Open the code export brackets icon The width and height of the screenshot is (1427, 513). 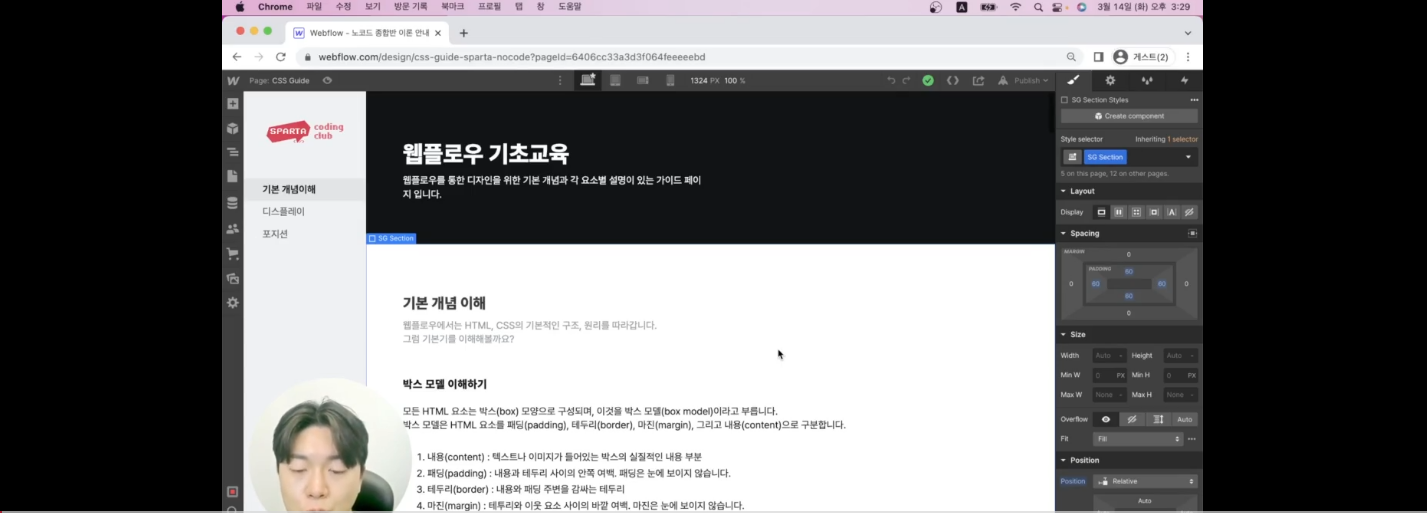coord(953,80)
